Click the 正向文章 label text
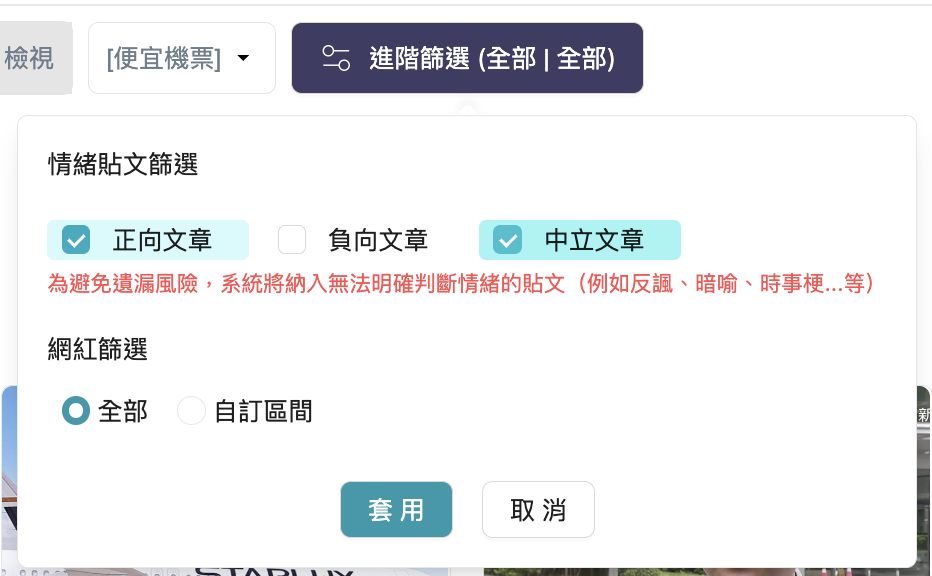This screenshot has width=932, height=576. 162,240
